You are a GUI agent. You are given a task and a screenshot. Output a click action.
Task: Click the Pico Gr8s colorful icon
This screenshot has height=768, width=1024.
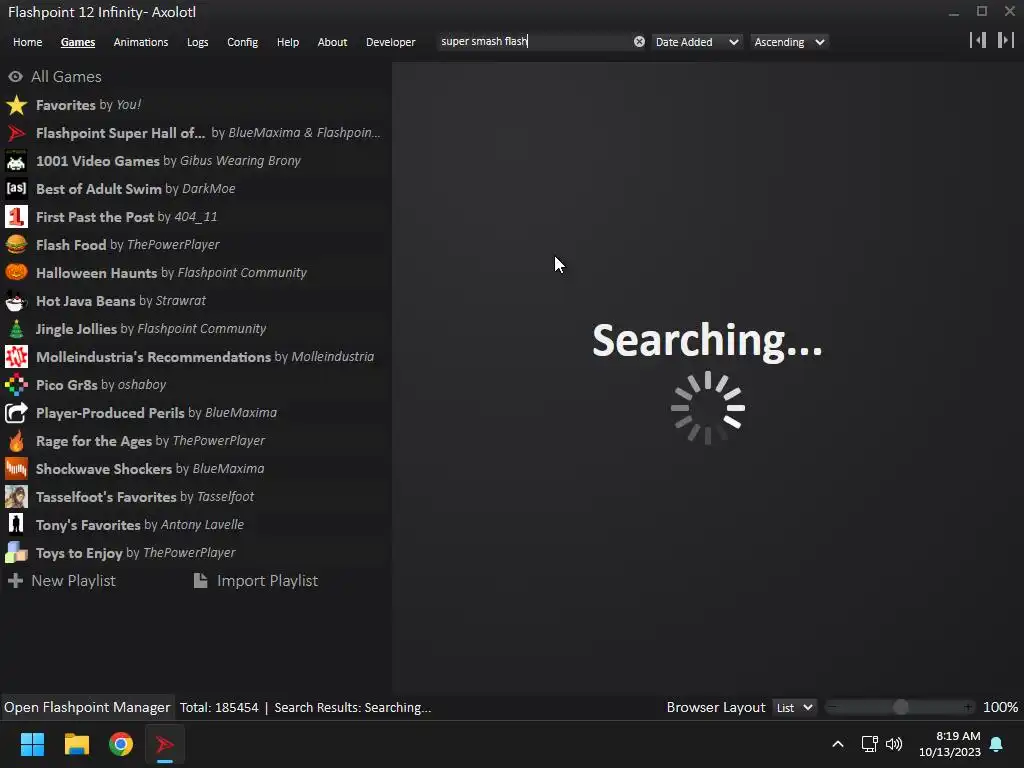pyautogui.click(x=16, y=385)
